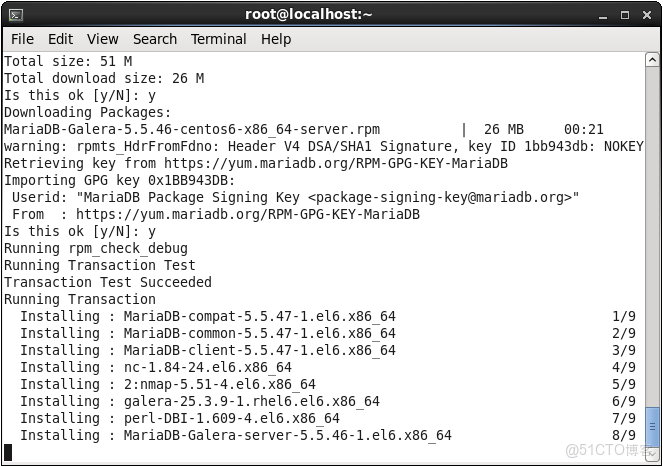
Task: Click the terminal cursor on the last line
Action: (x=9, y=452)
